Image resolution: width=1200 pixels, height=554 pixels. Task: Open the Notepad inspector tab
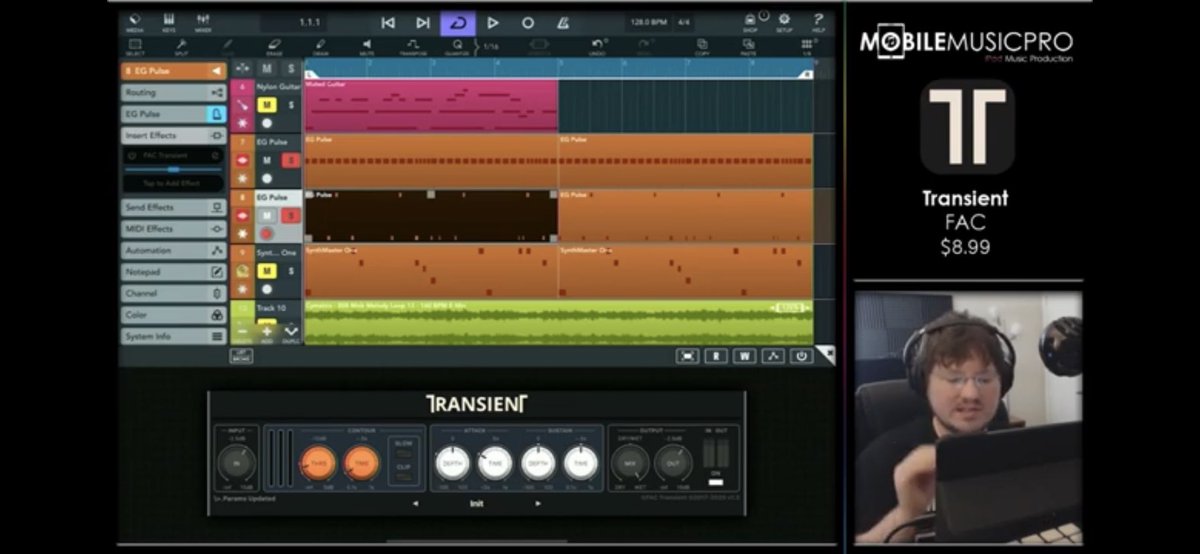(x=174, y=272)
